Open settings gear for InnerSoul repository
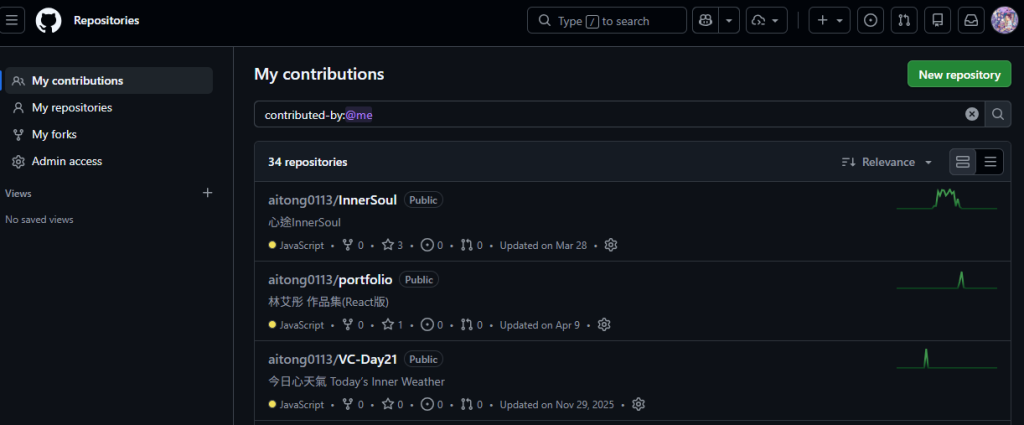Viewport: 1024px width, 425px height. (x=611, y=245)
